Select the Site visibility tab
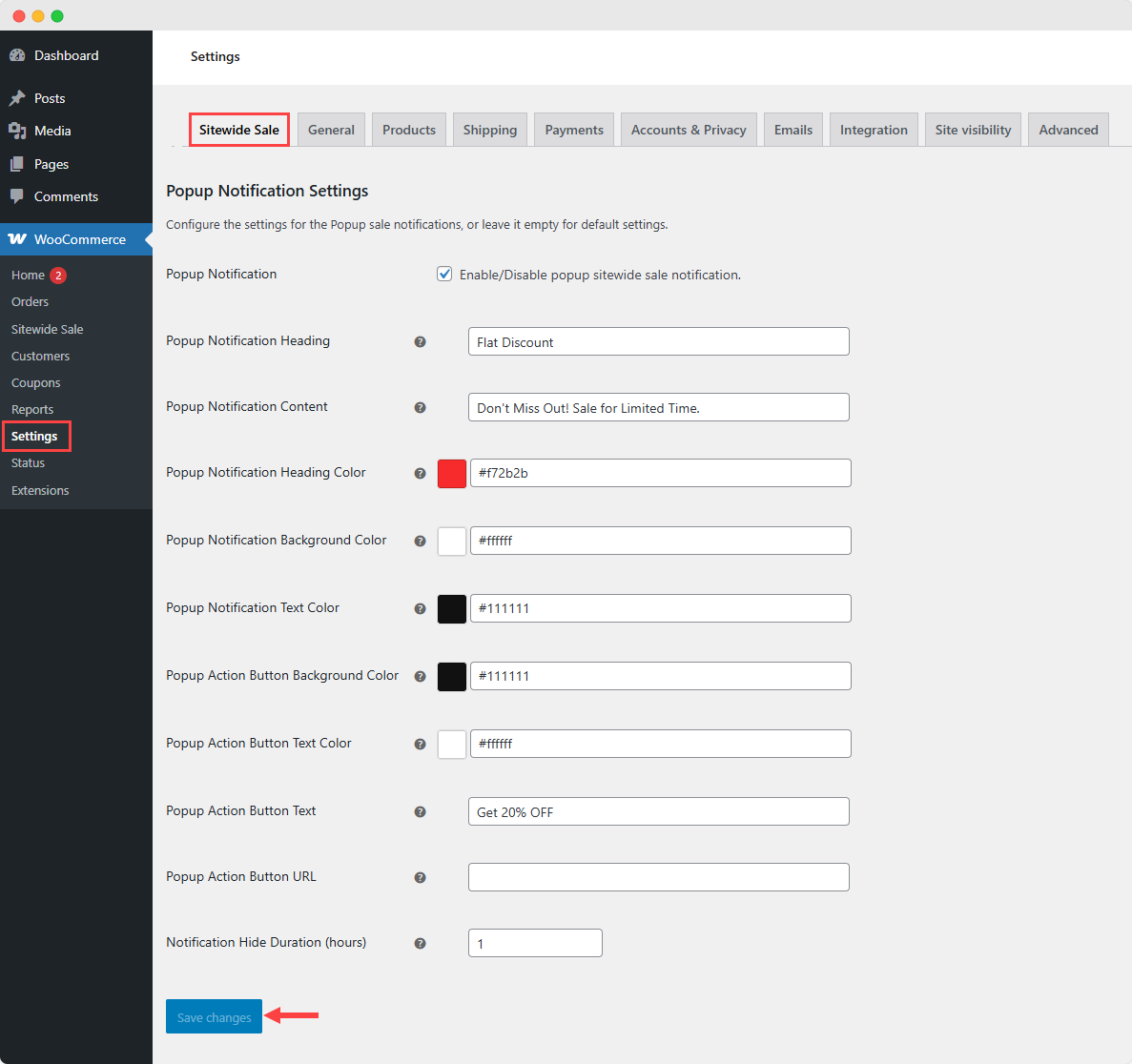 973,130
